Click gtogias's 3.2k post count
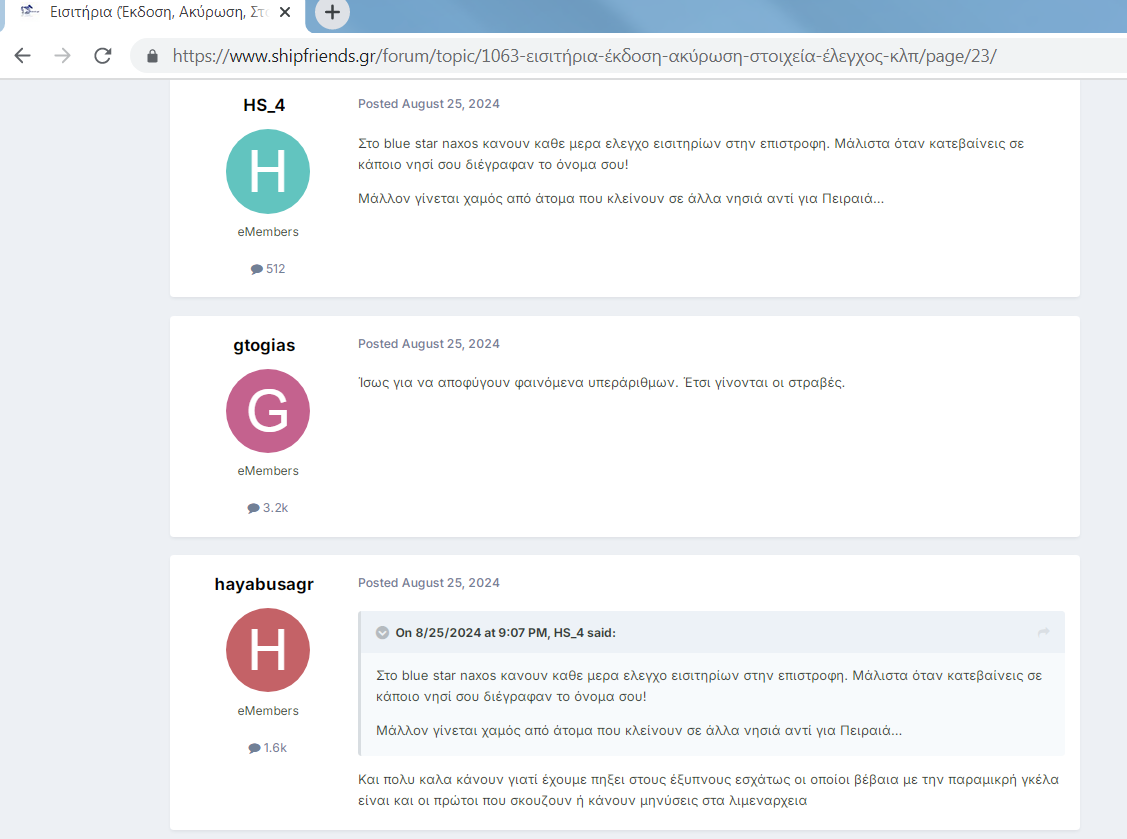Screen dimensions: 1127x839 pos(268,508)
